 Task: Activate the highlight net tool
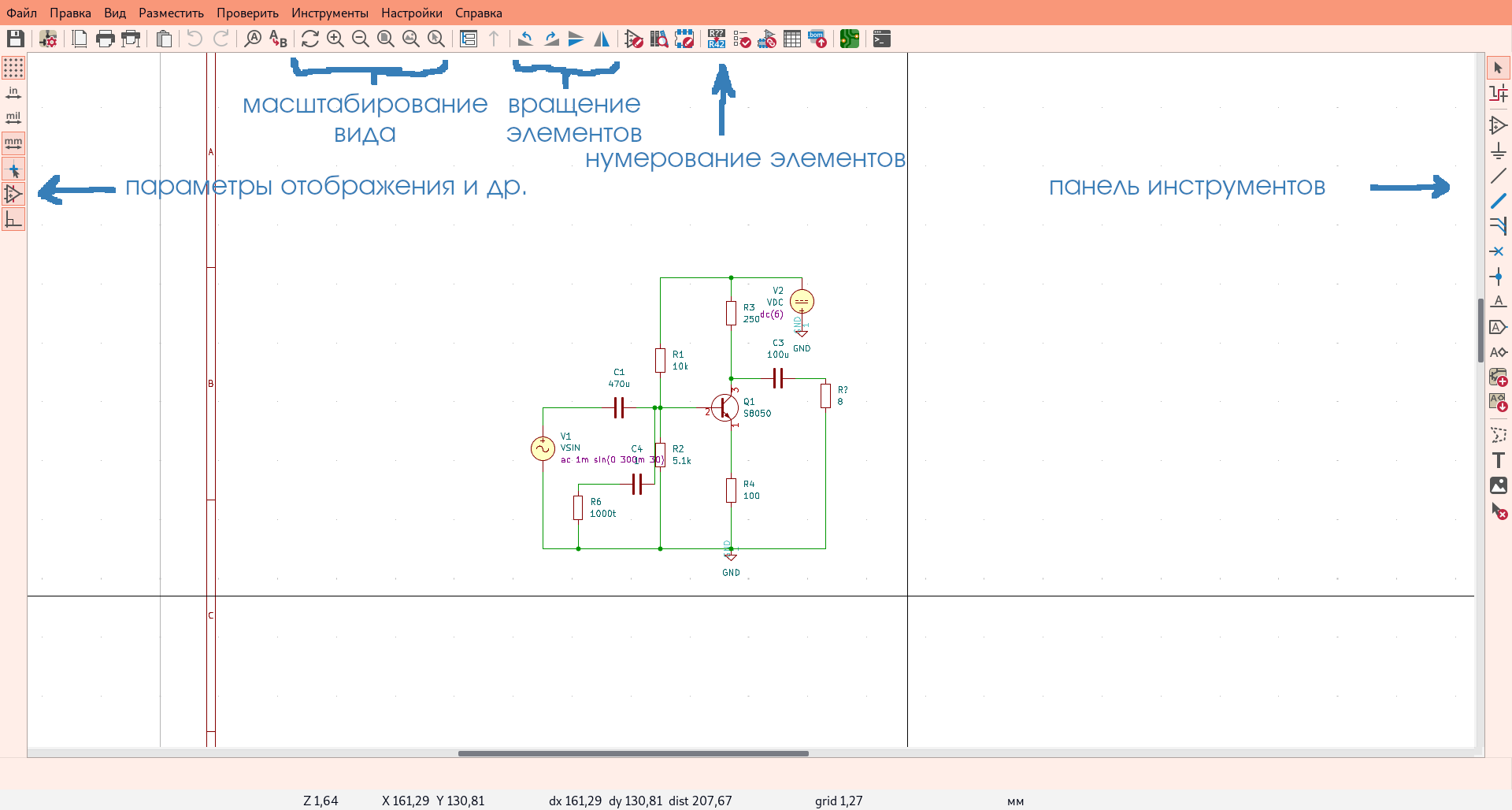tap(1499, 94)
